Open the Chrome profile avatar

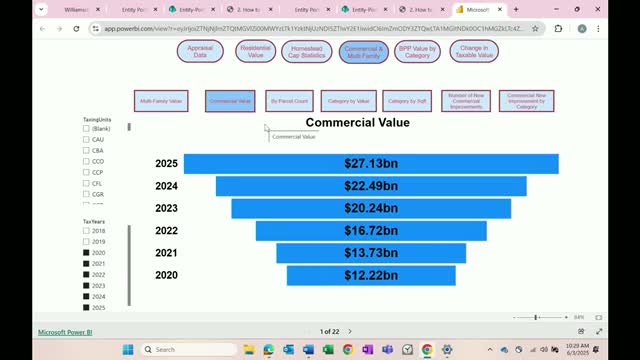(582, 29)
